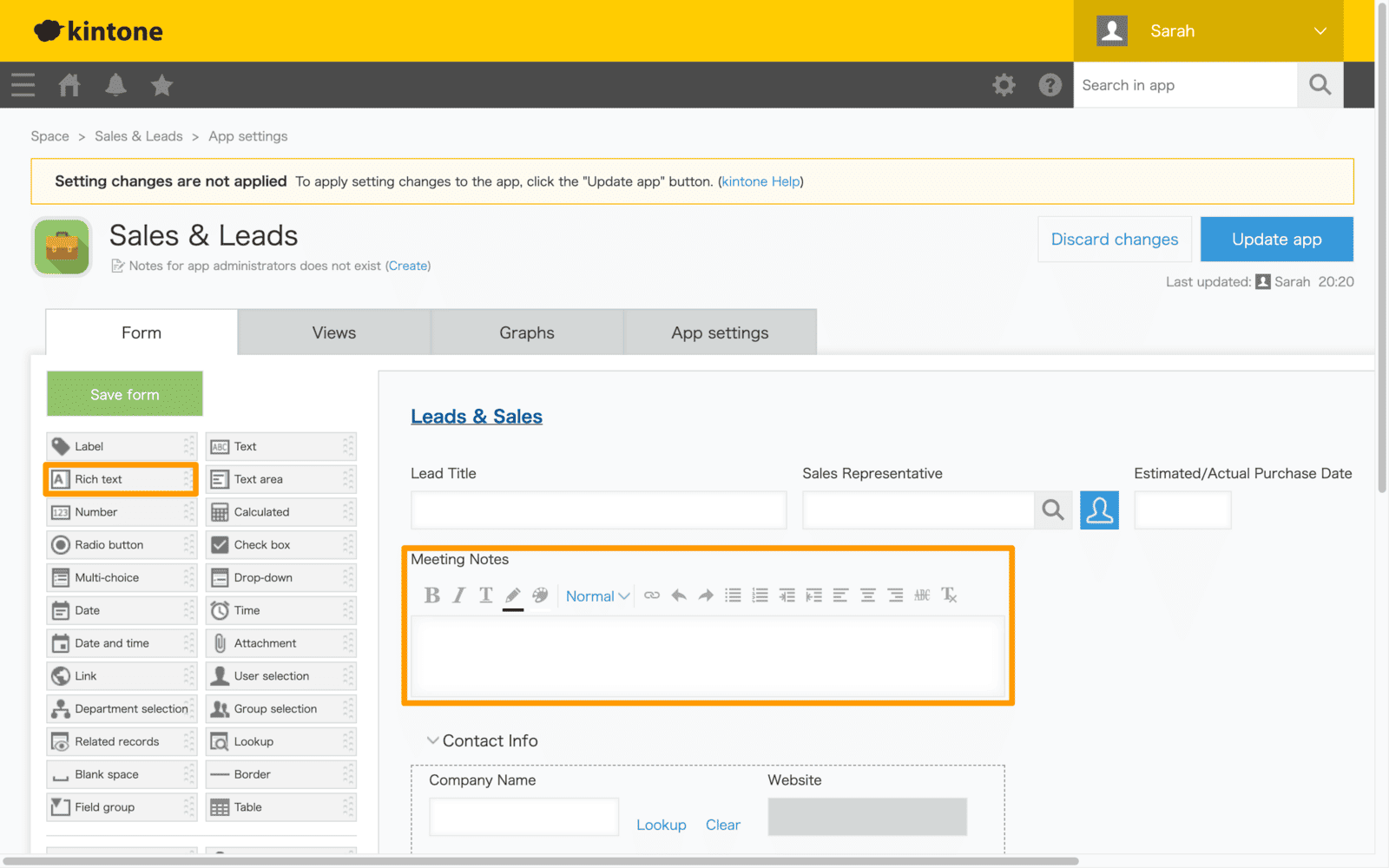Select the Label field item
This screenshot has width=1389, height=868.
point(122,446)
